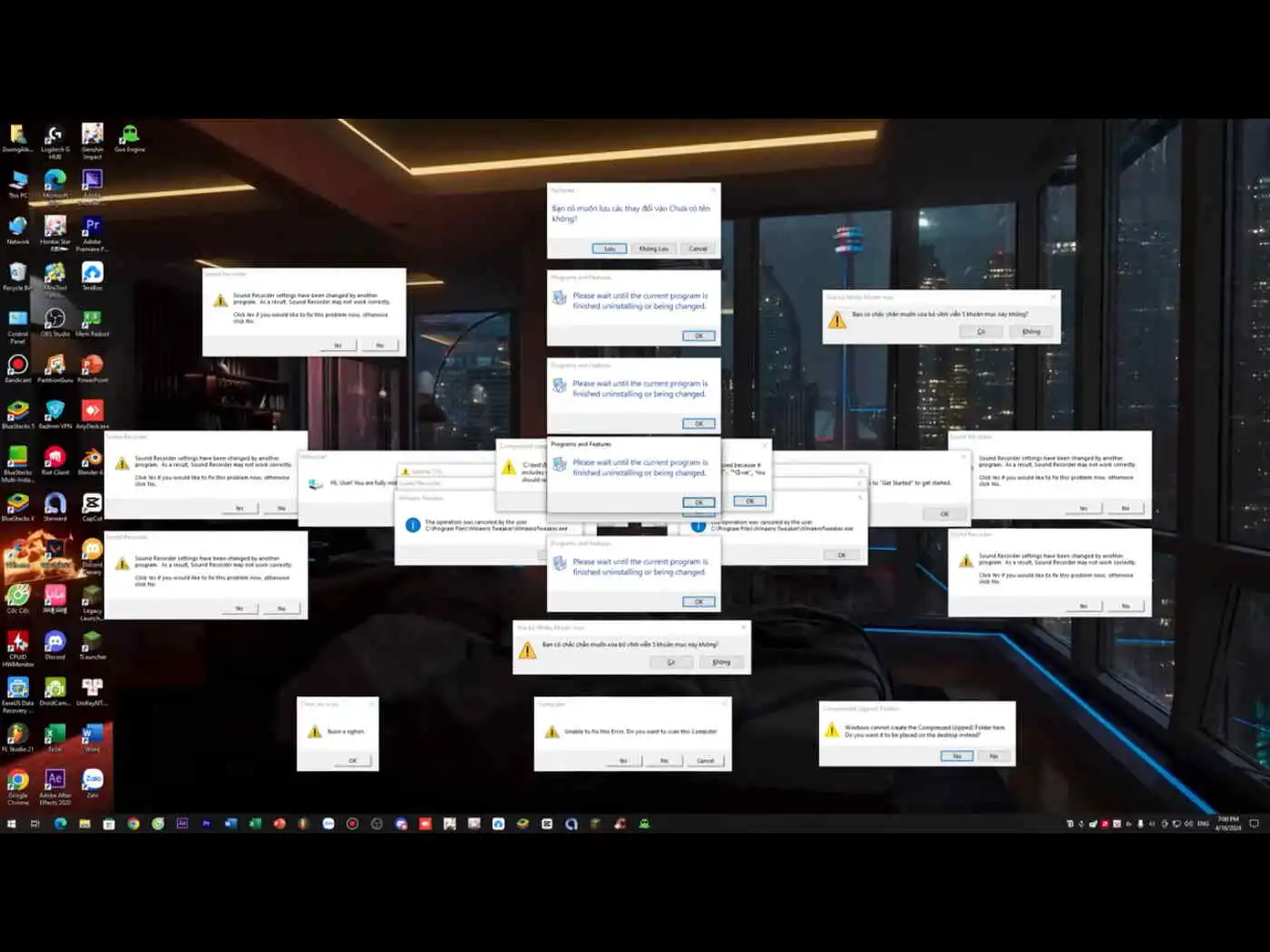Open the Honkai Star Rail desktop shortcut

click(x=54, y=233)
